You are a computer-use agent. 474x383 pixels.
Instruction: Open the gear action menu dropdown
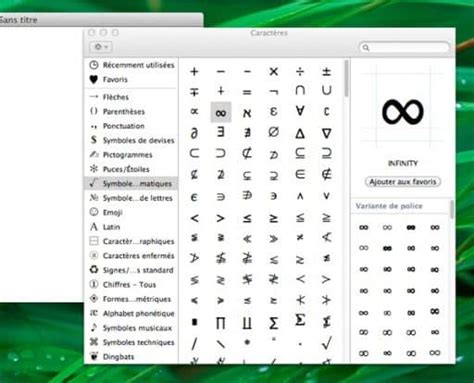[101, 47]
